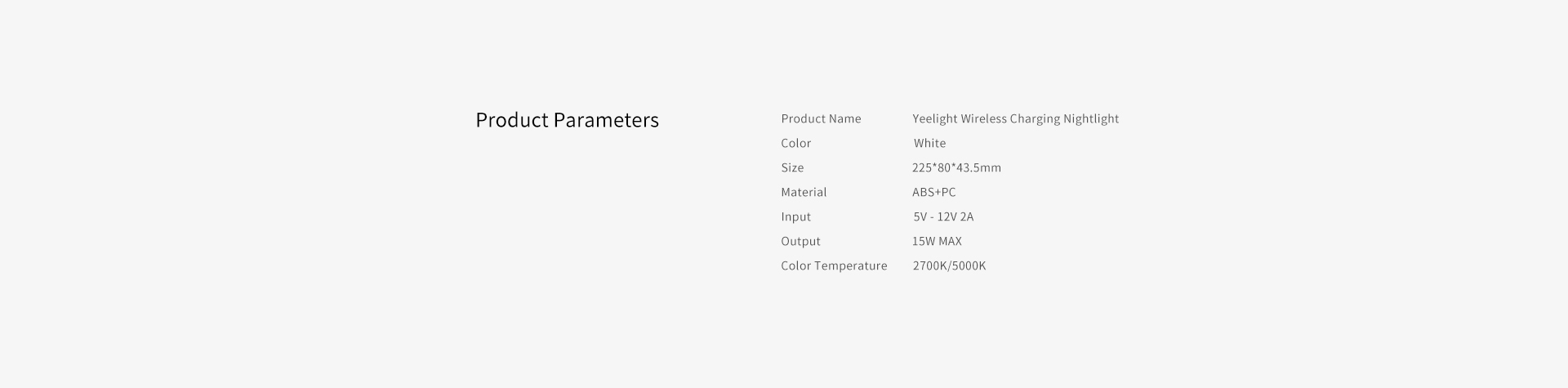Image resolution: width=1568 pixels, height=388 pixels.
Task: Click the 5V - 12V 2A value
Action: 943,216
